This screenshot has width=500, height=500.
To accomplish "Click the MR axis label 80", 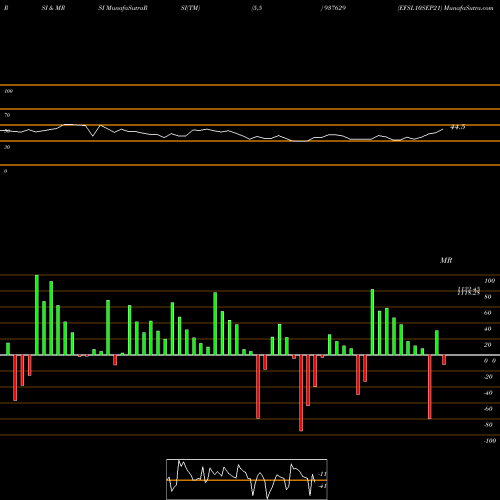I will point(488,297).
